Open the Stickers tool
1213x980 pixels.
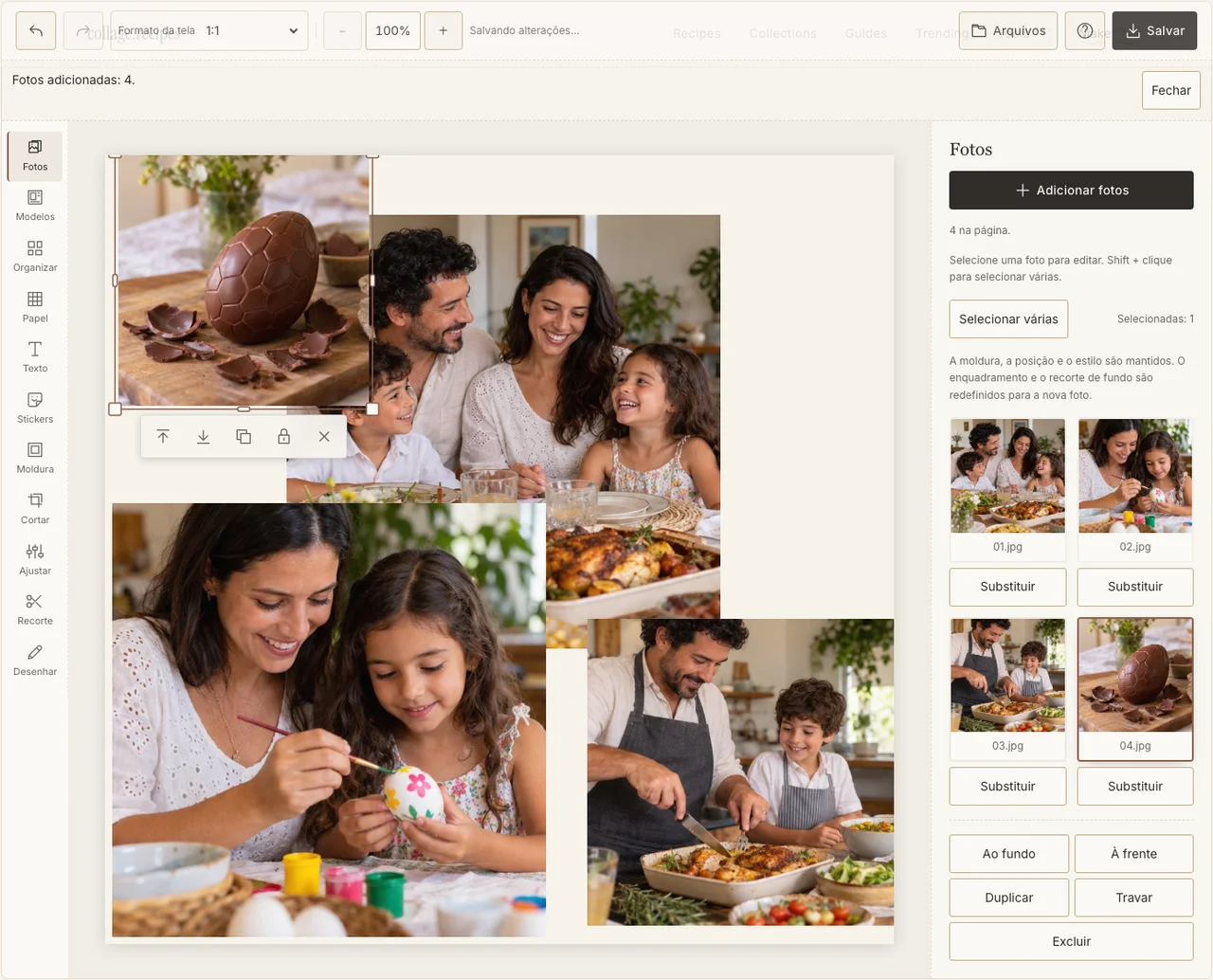35,408
